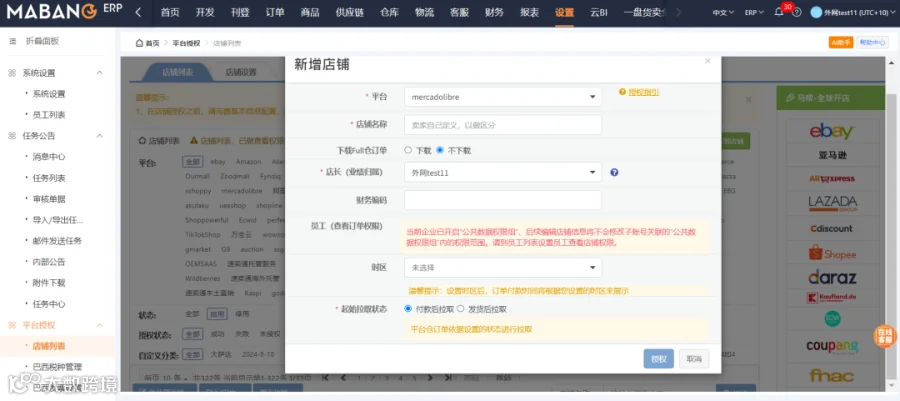900x401 pixels.
Task: Collapse the 系统设置 sidebar group
Action: click(99, 73)
